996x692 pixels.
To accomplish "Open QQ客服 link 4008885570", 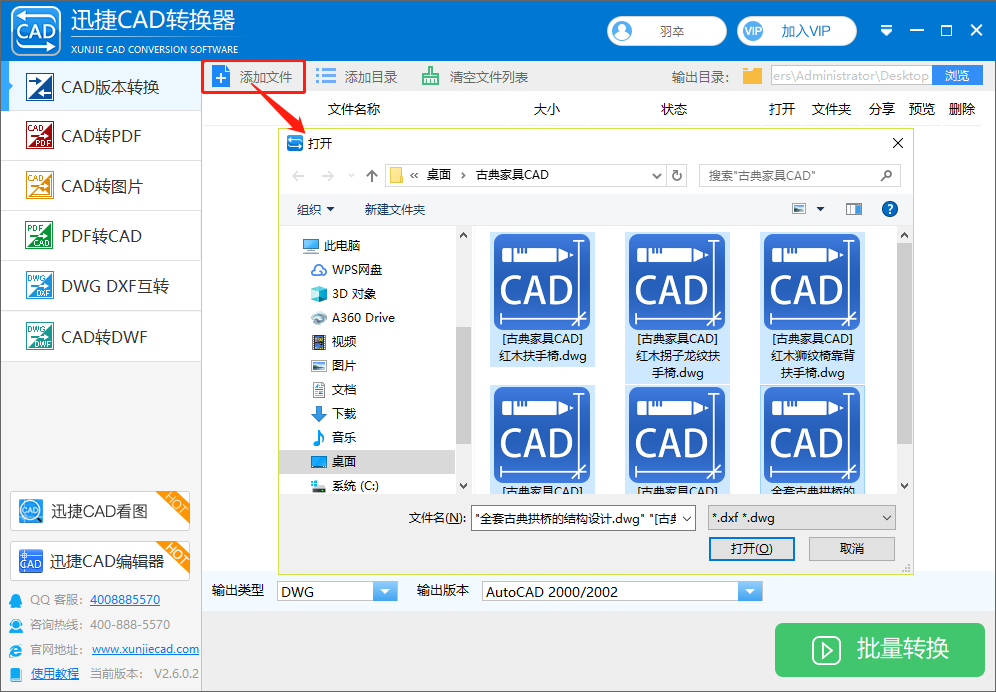I will 125,599.
